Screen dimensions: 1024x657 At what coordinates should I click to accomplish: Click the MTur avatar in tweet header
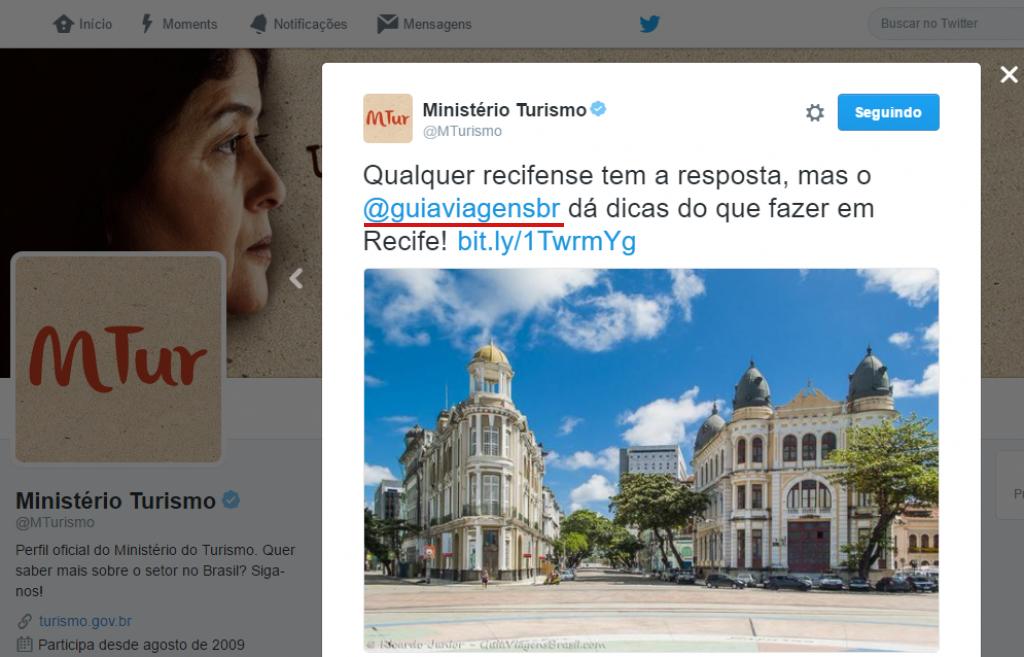[x=388, y=118]
